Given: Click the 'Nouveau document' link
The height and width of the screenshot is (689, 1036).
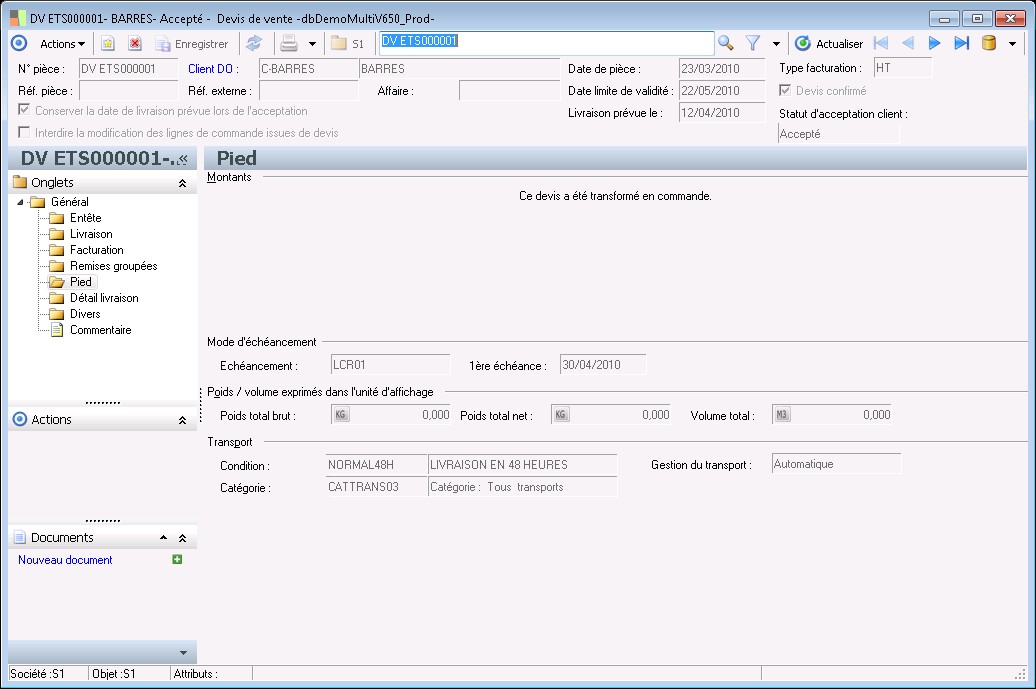Looking at the screenshot, I should click(65, 560).
